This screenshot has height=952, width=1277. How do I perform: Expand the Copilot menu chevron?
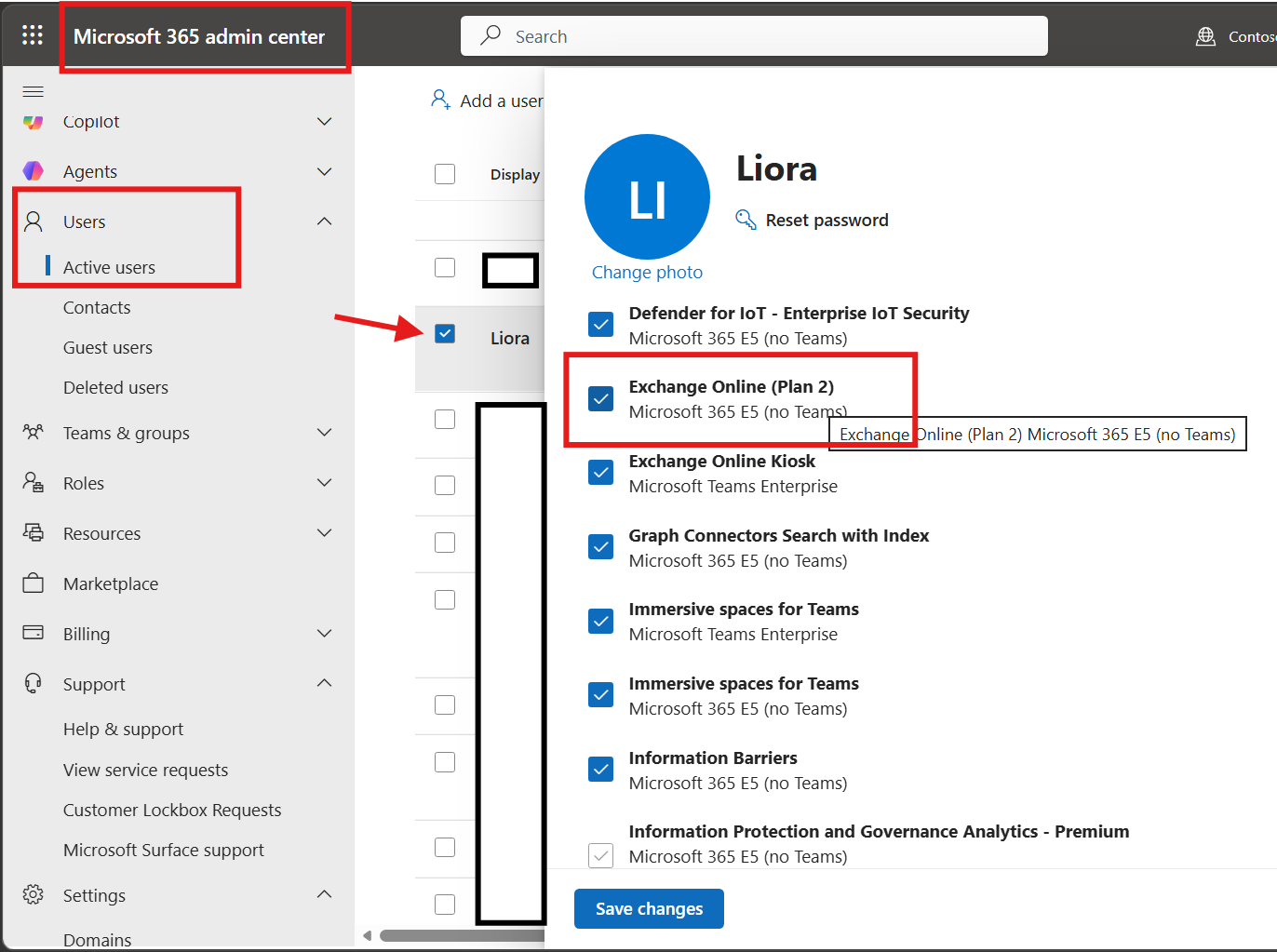tap(324, 122)
